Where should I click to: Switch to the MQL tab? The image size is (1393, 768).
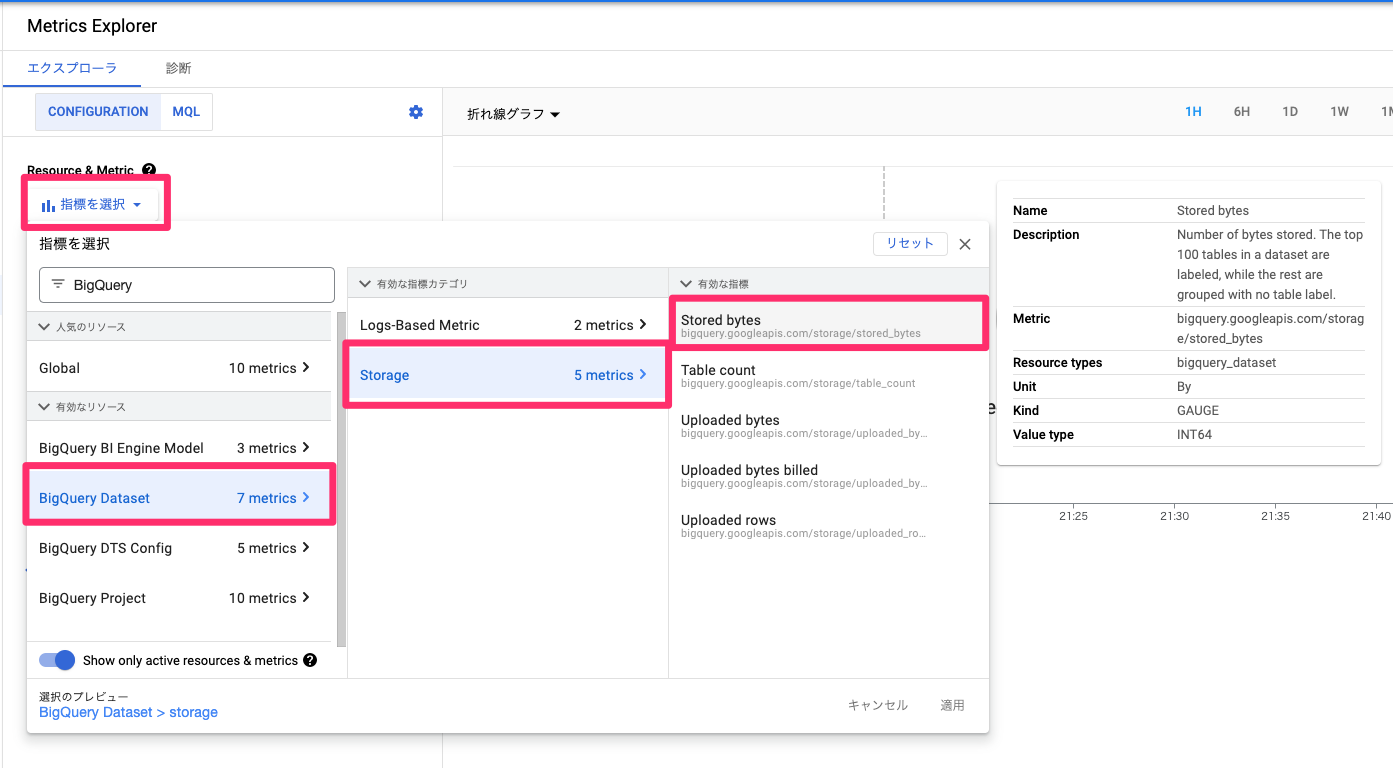click(x=186, y=112)
